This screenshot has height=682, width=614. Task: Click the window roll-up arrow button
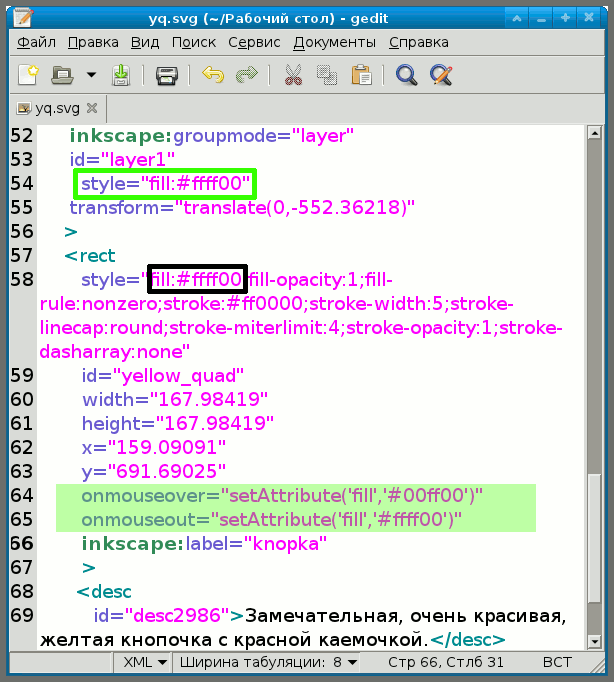point(517,18)
